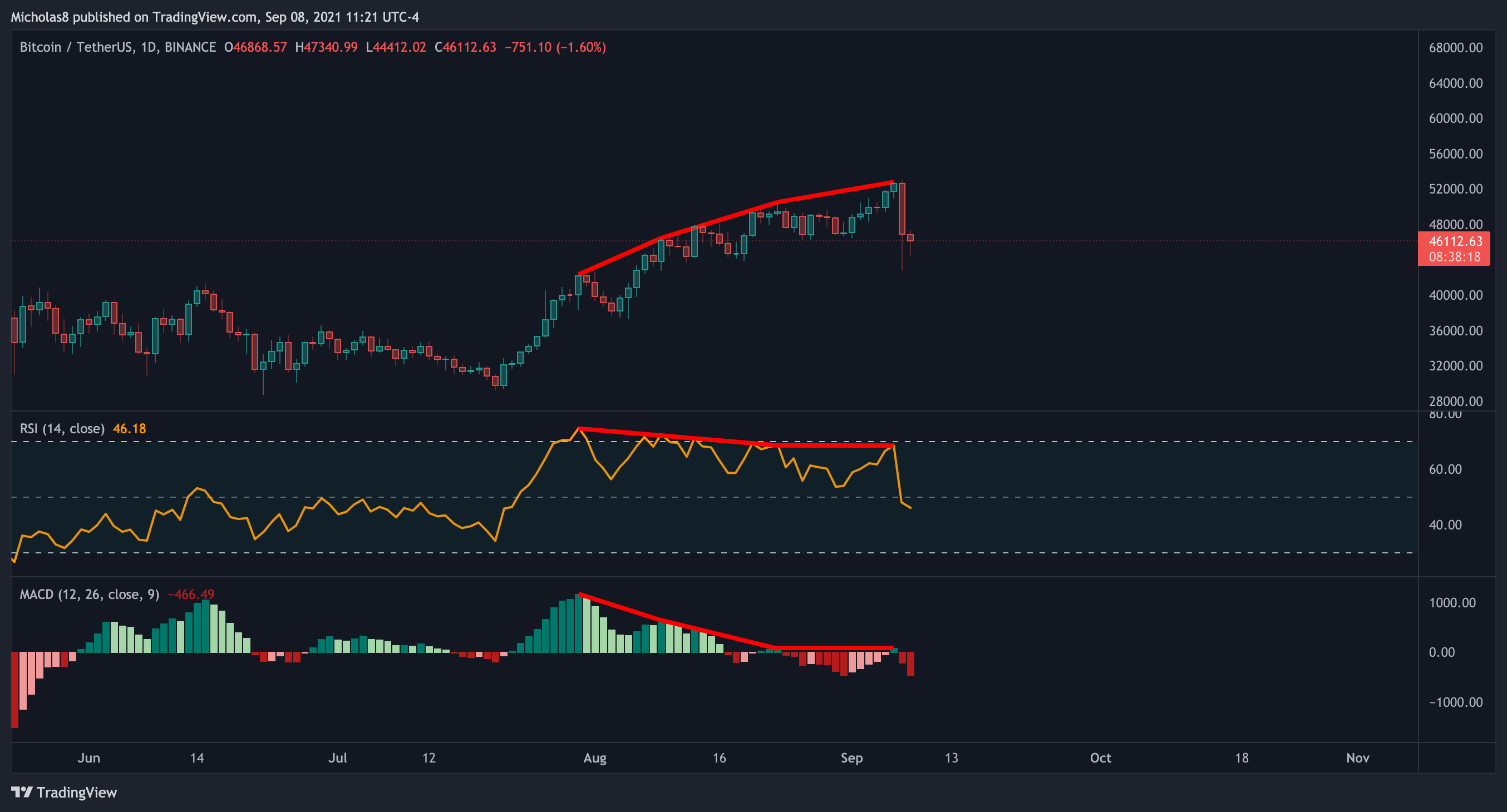
Task: Click the 52000.00 price axis label
Action: click(1455, 189)
